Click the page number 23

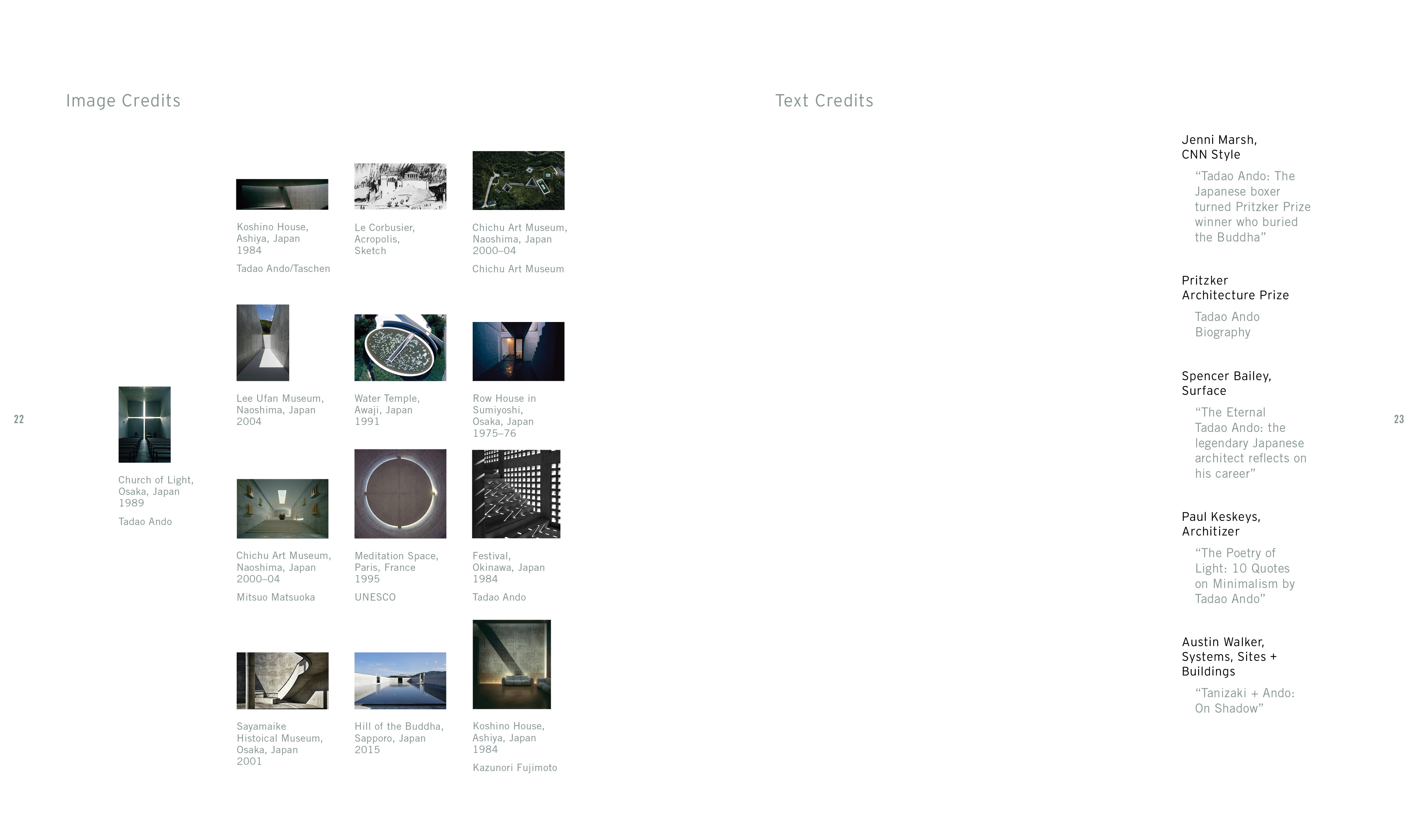1399,419
